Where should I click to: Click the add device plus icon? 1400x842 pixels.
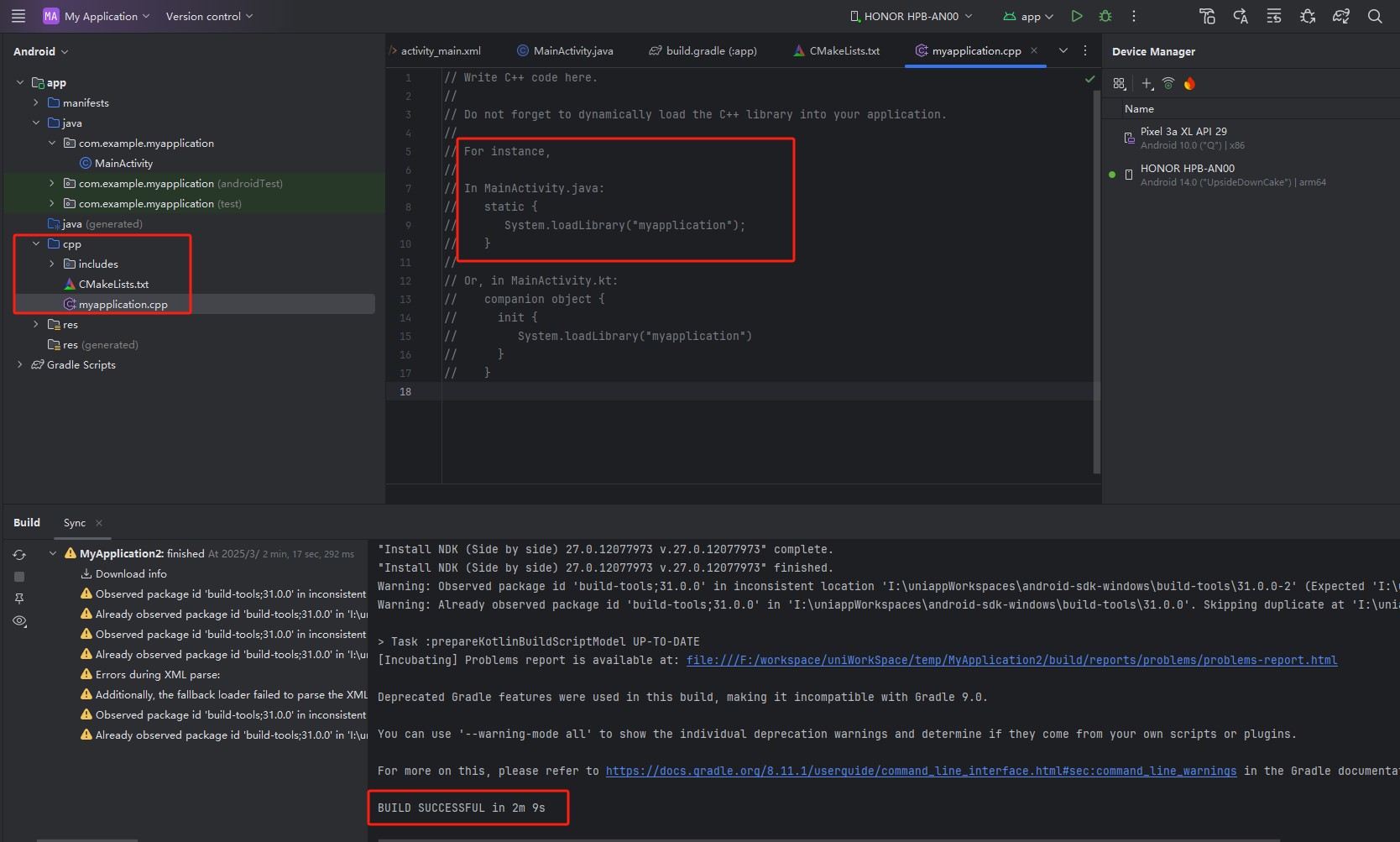[1147, 83]
